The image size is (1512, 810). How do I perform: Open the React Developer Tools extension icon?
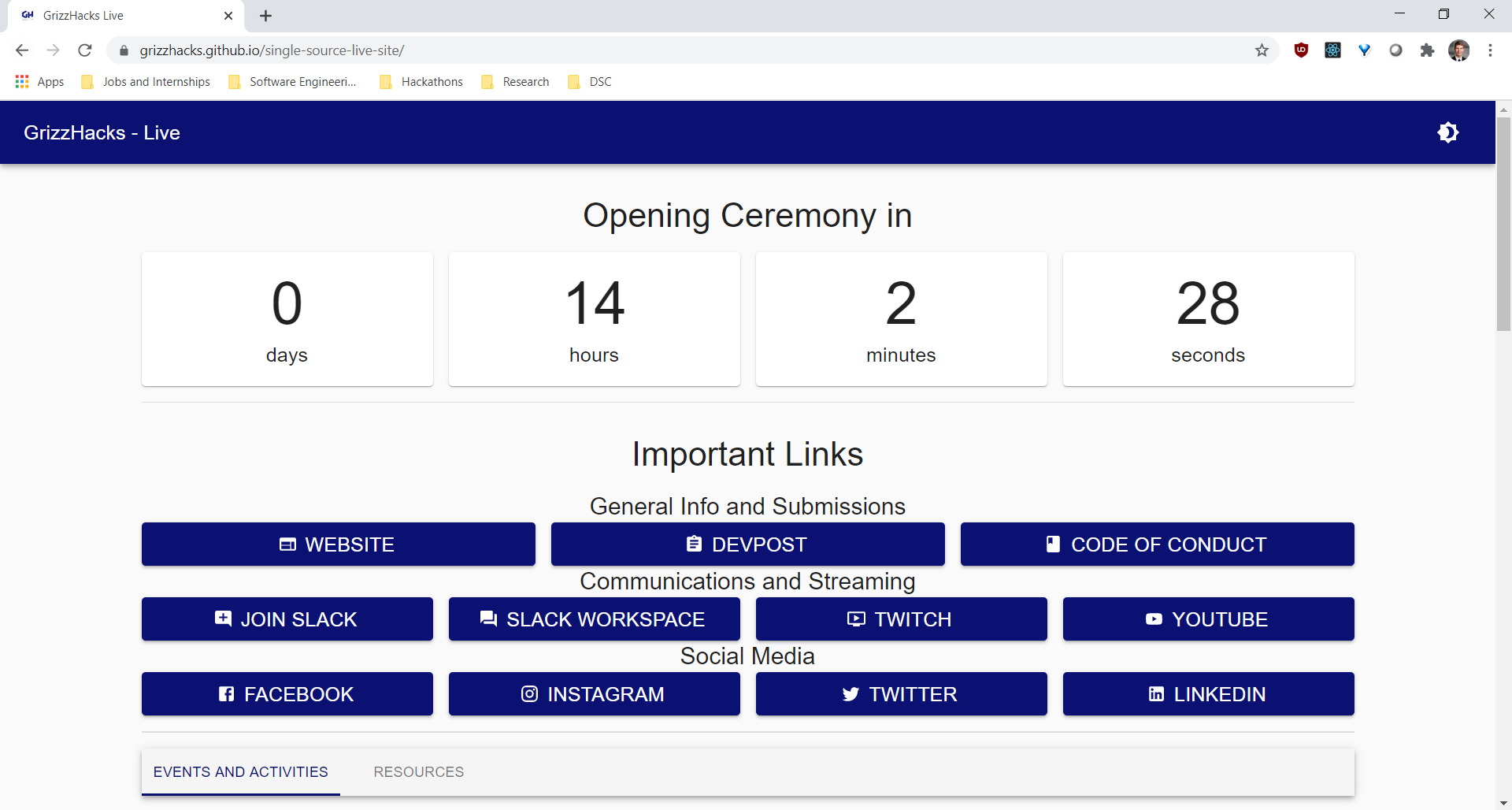pyautogui.click(x=1332, y=50)
